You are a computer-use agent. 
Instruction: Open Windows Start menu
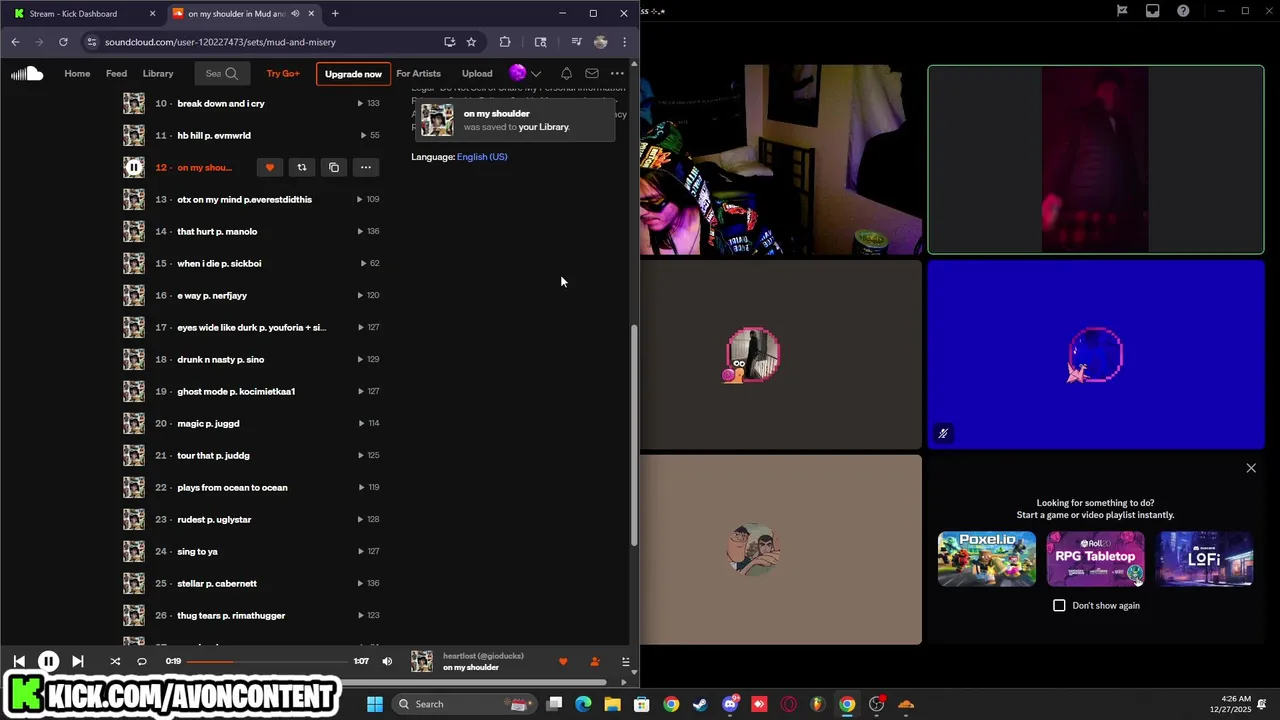[375, 704]
